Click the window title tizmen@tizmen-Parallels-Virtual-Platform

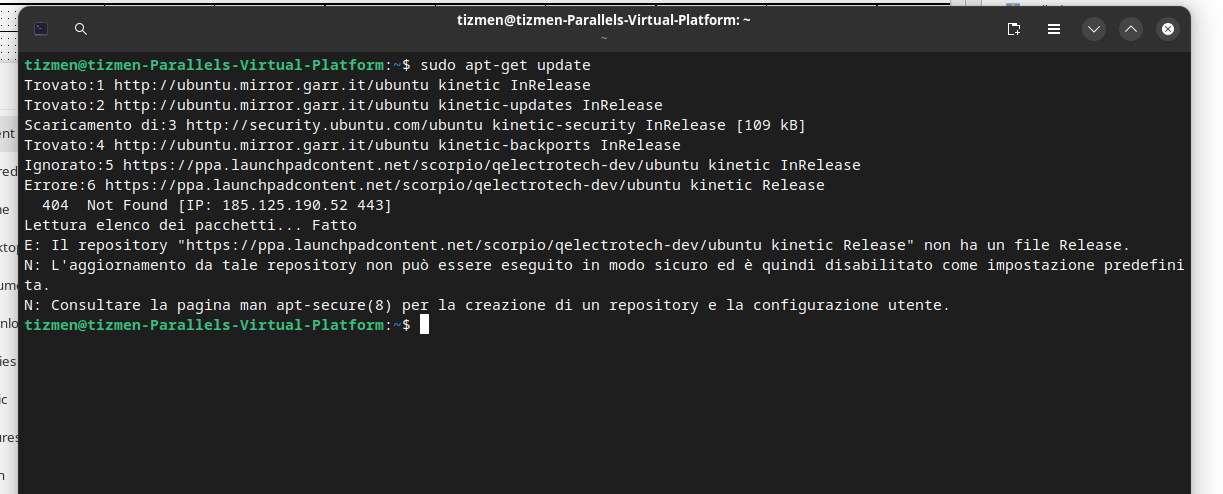(x=604, y=20)
